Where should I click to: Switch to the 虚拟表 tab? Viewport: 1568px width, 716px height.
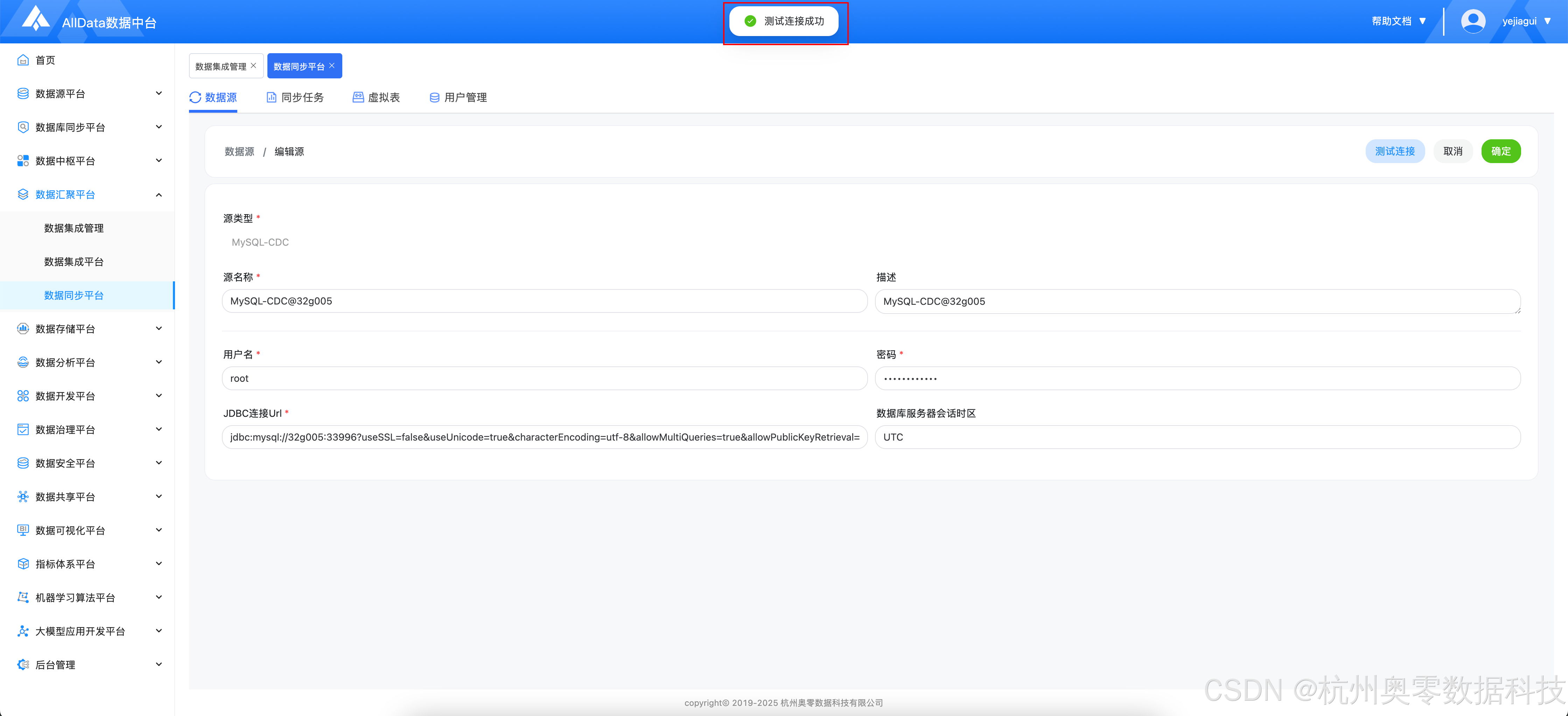tap(376, 97)
